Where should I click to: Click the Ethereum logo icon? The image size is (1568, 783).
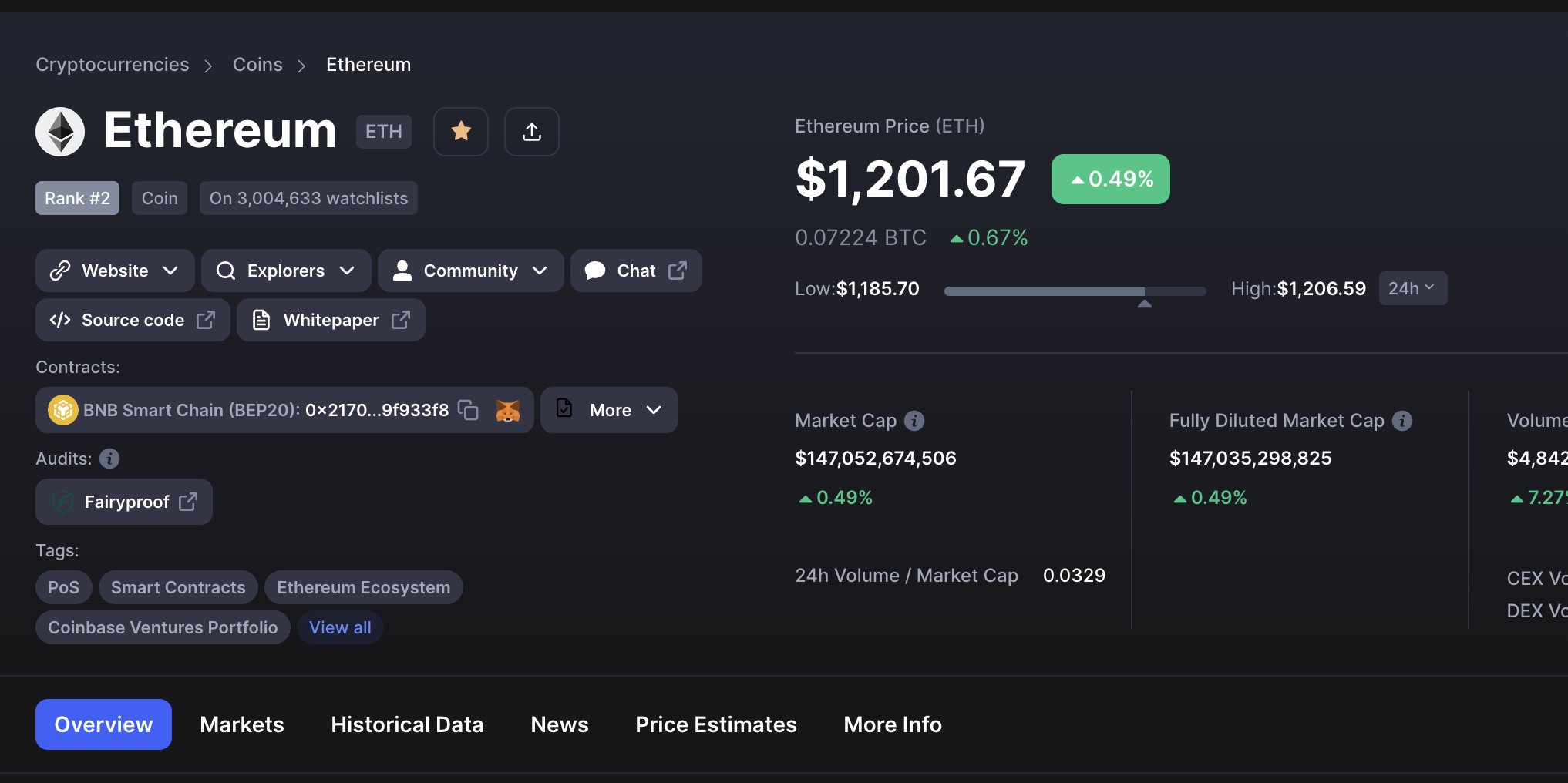60,132
